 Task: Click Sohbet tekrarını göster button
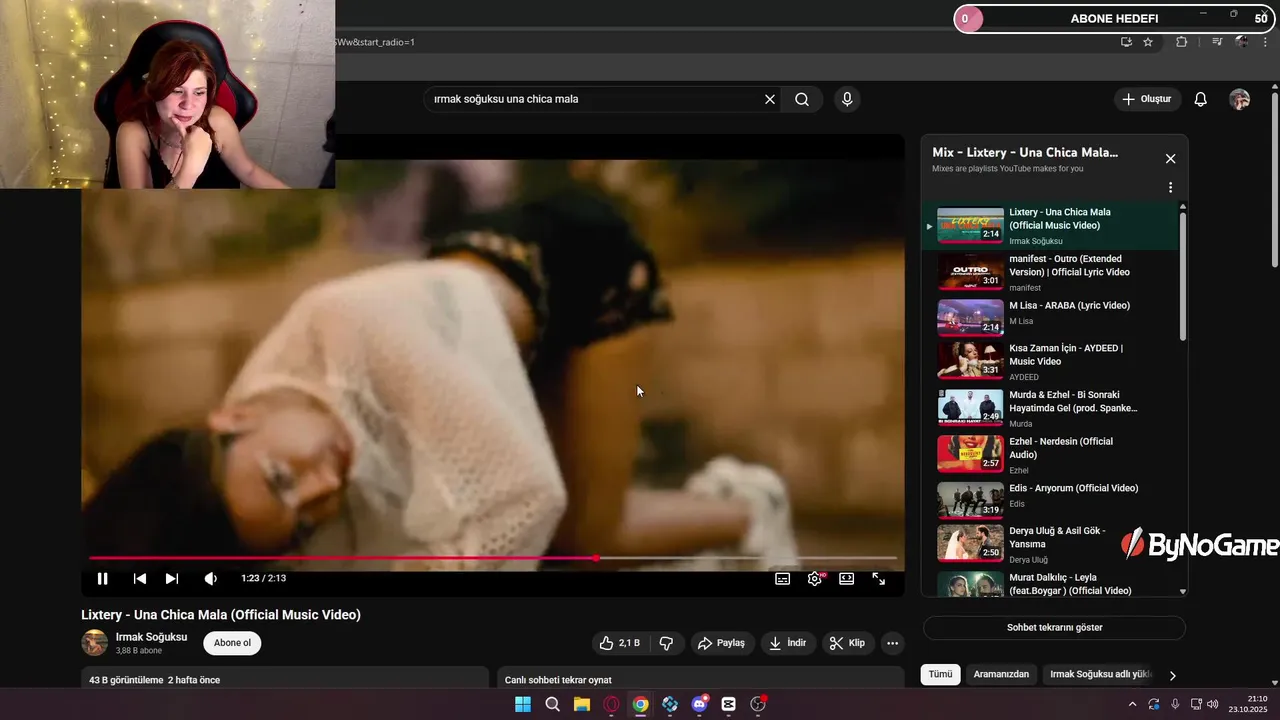click(1054, 628)
